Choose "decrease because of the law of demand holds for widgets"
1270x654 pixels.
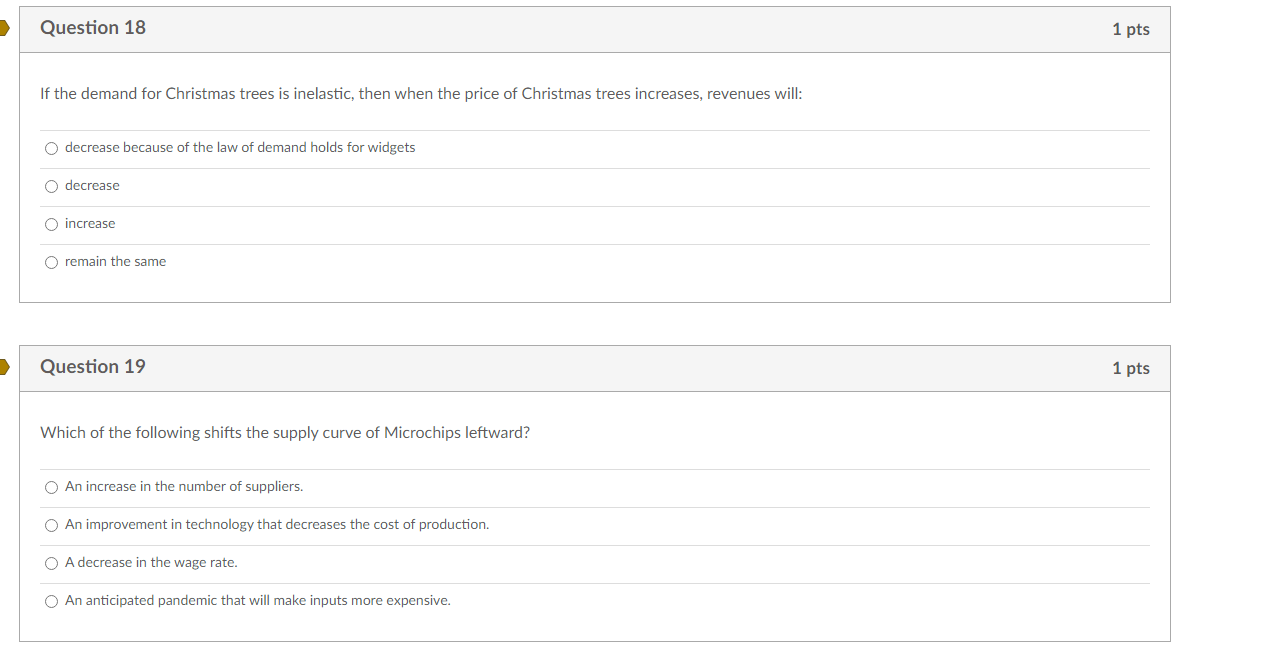pyautogui.click(x=51, y=148)
